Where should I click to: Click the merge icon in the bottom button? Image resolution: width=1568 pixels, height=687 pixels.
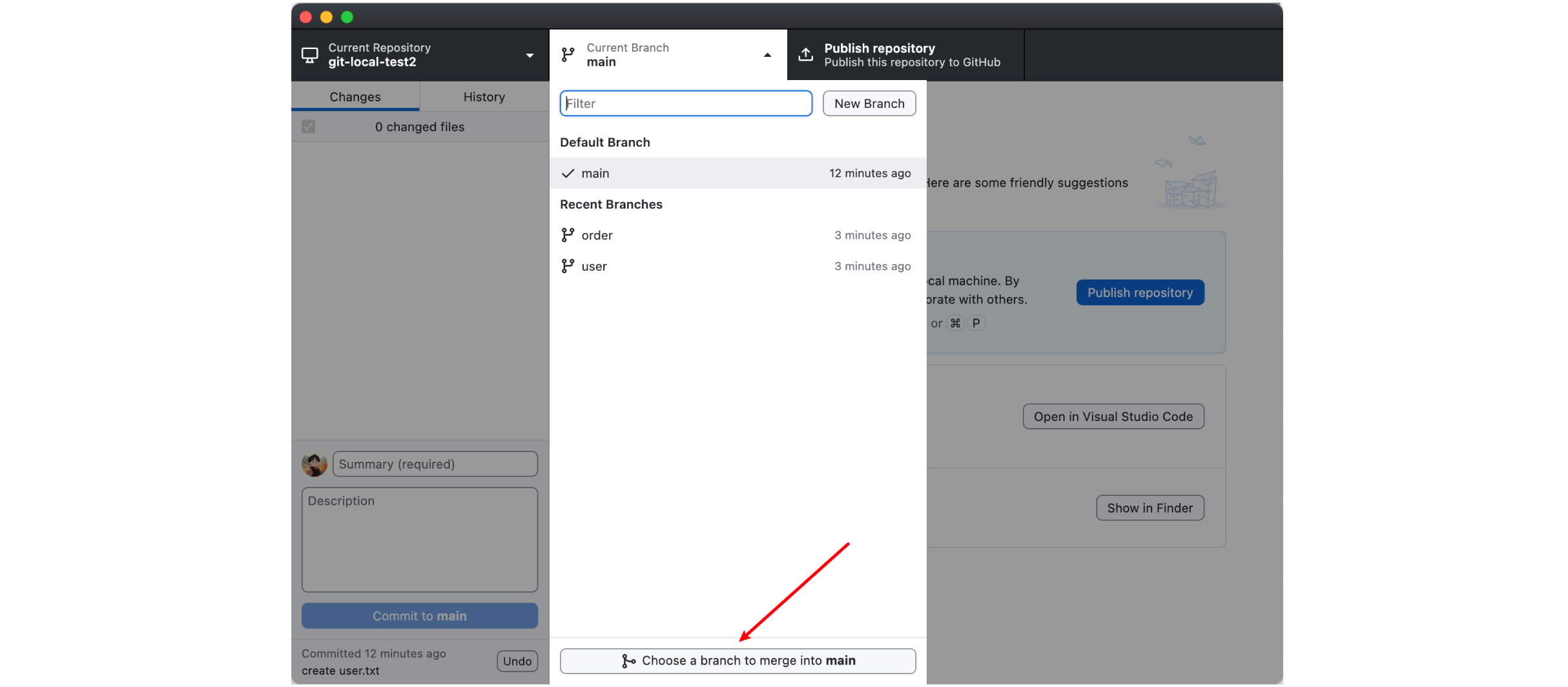point(628,661)
